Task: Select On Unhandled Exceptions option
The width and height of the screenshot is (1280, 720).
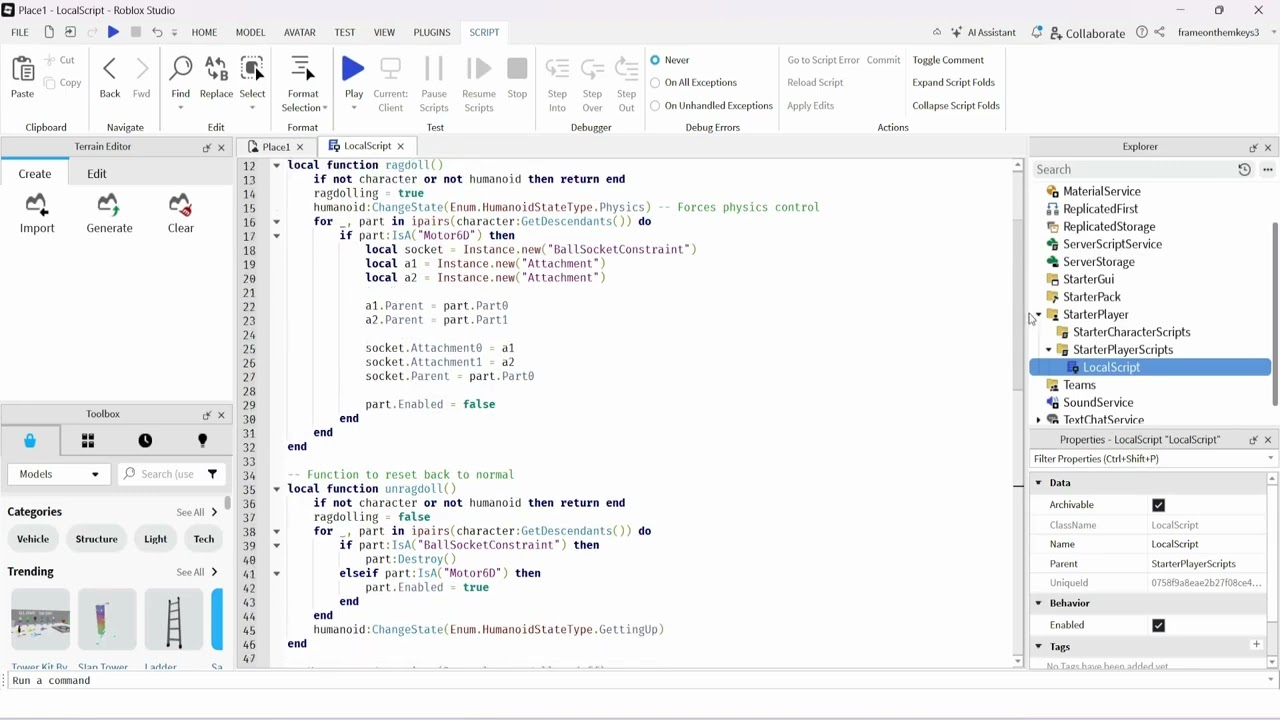Action: [x=655, y=106]
